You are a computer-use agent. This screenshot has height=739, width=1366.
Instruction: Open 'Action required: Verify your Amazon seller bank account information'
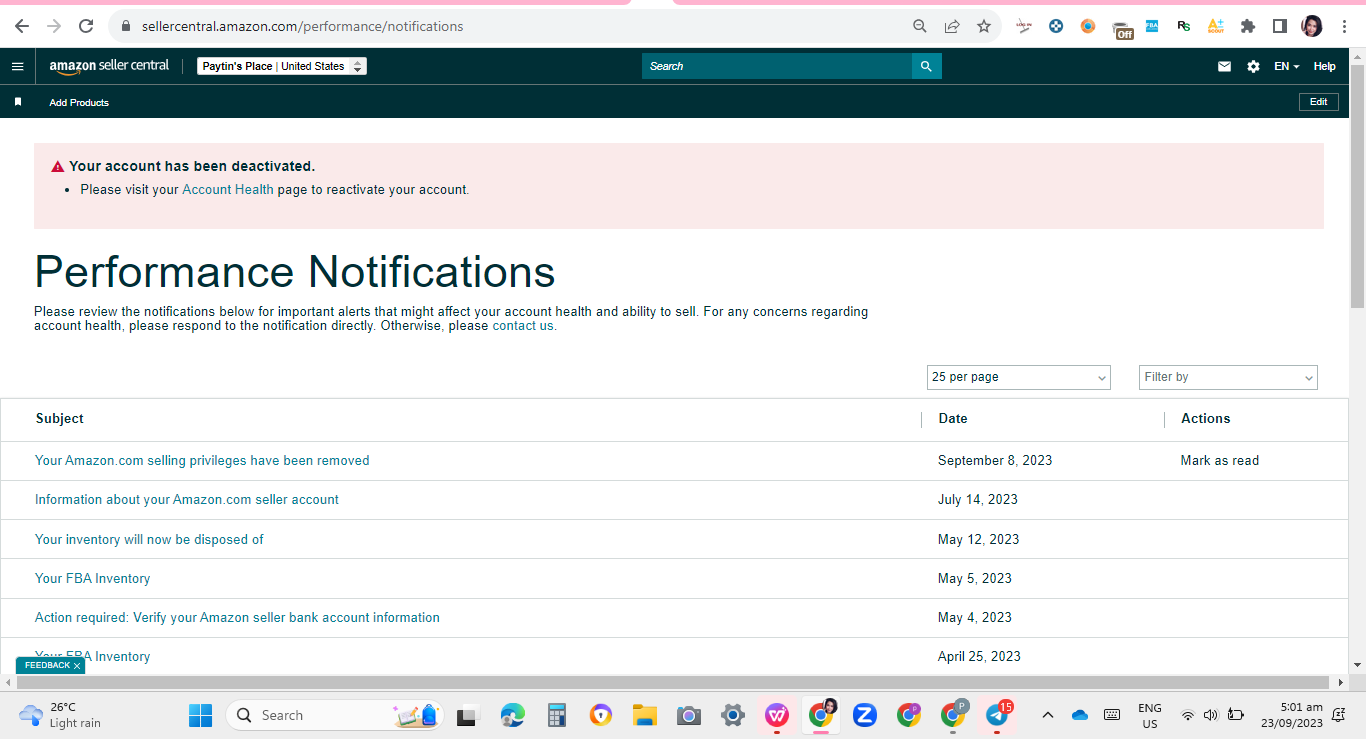(x=237, y=618)
